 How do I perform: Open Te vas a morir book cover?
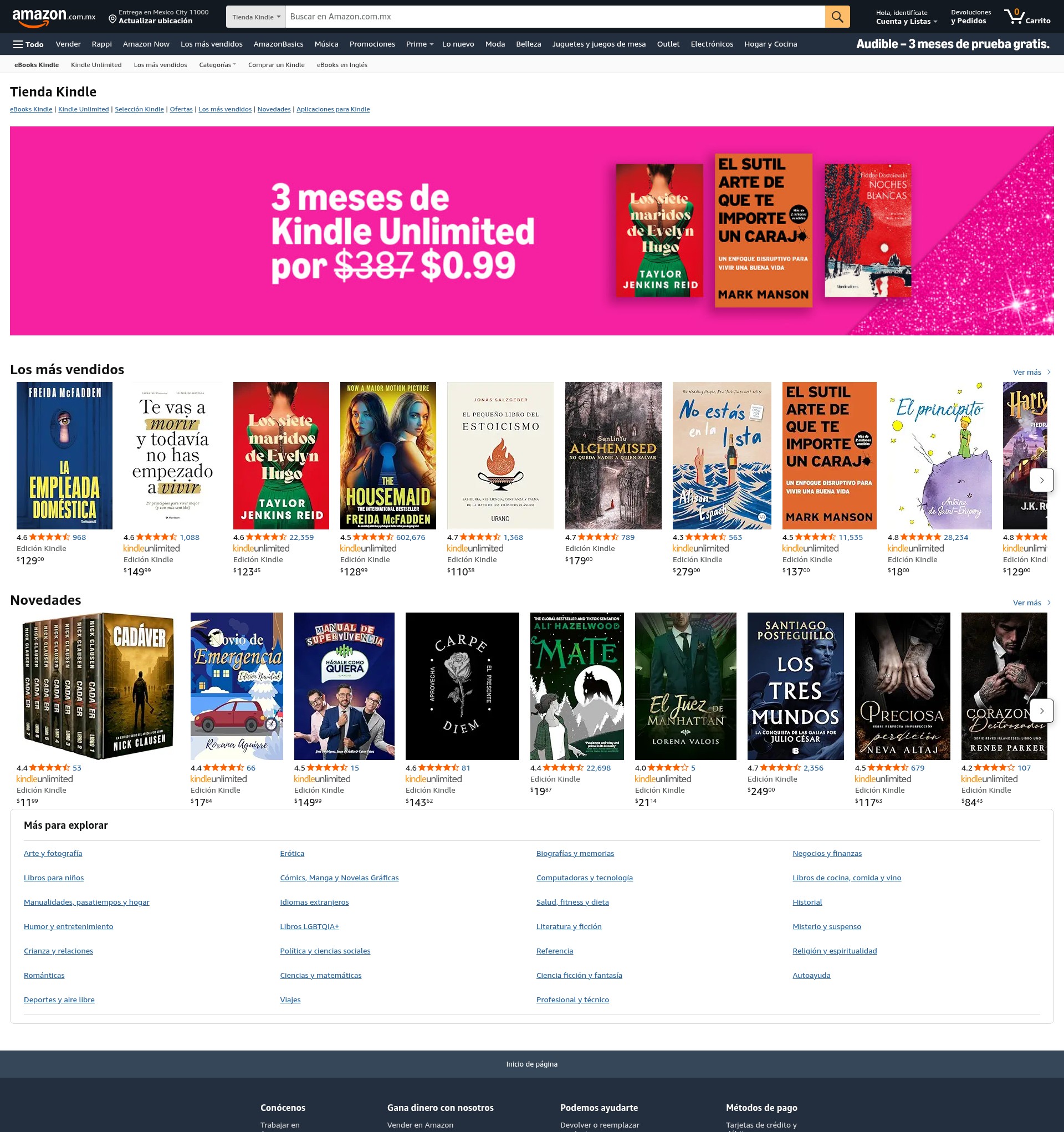(172, 456)
